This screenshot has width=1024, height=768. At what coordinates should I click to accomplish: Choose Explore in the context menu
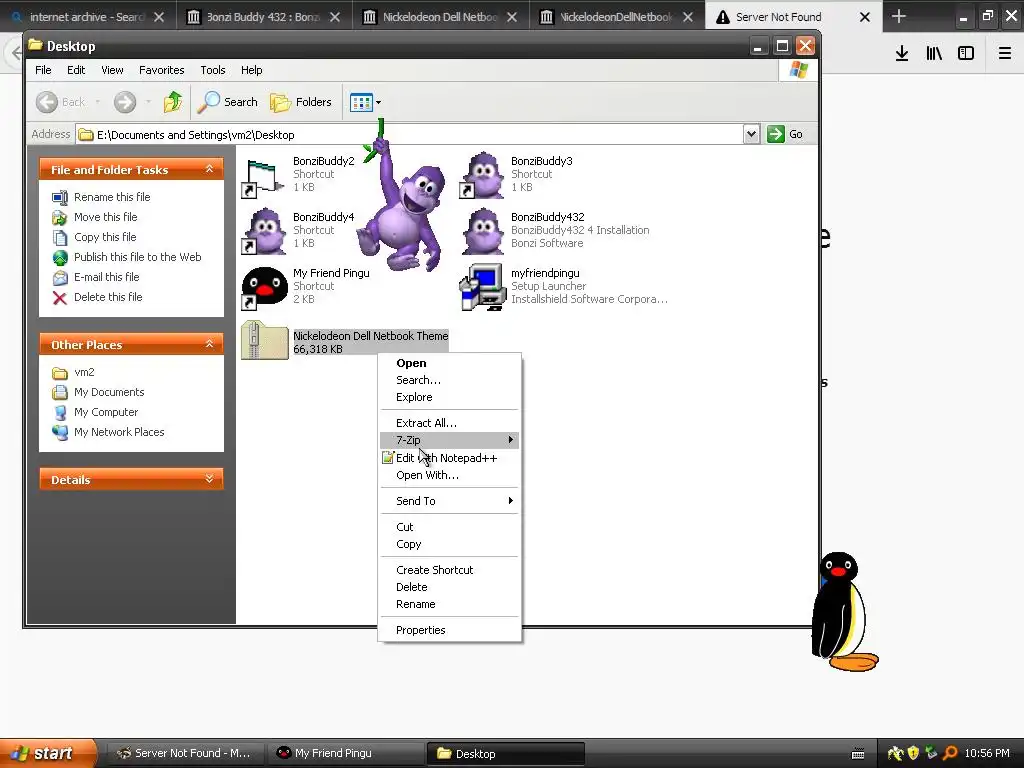[449, 397]
